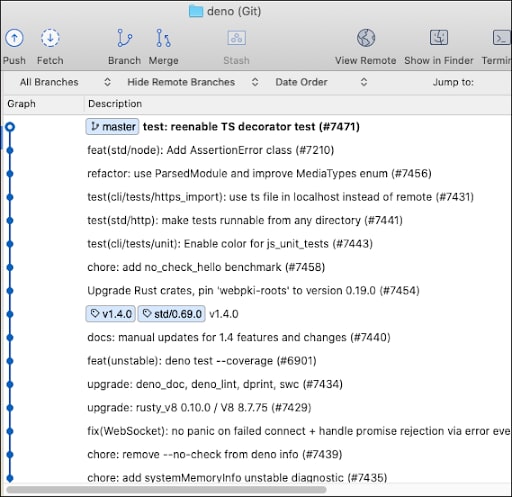Click the Graph column header
Image resolution: width=512 pixels, height=497 pixels.
tap(21, 104)
